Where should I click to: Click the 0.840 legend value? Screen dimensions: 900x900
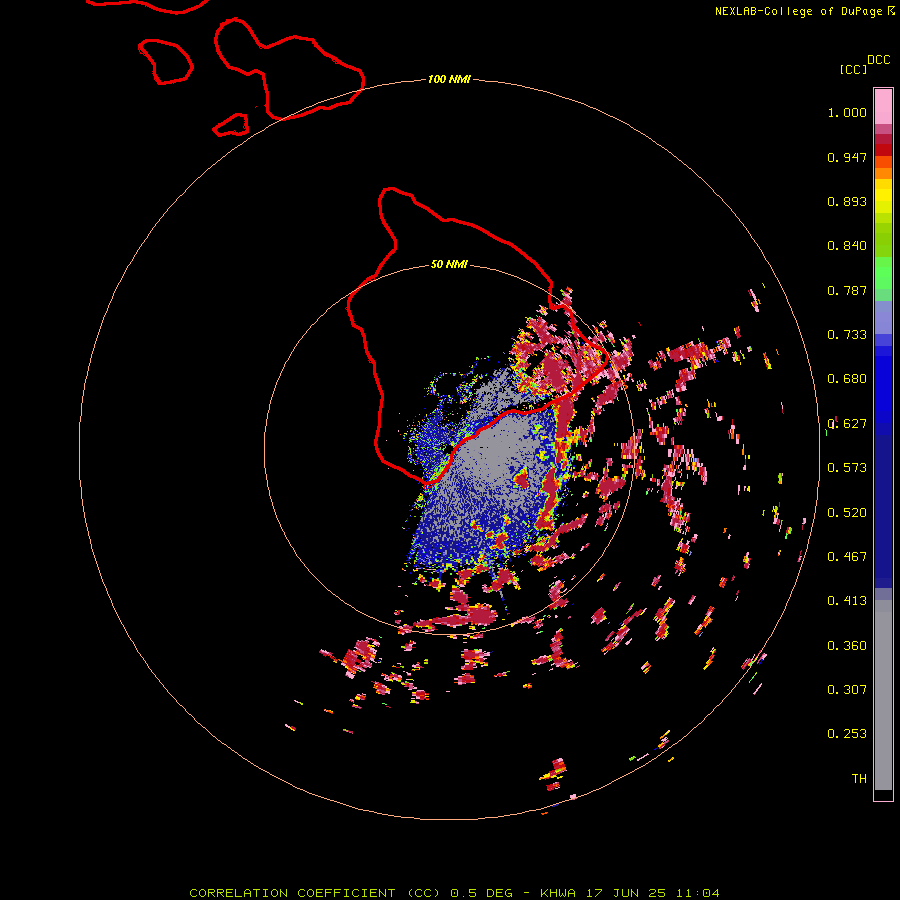(847, 246)
